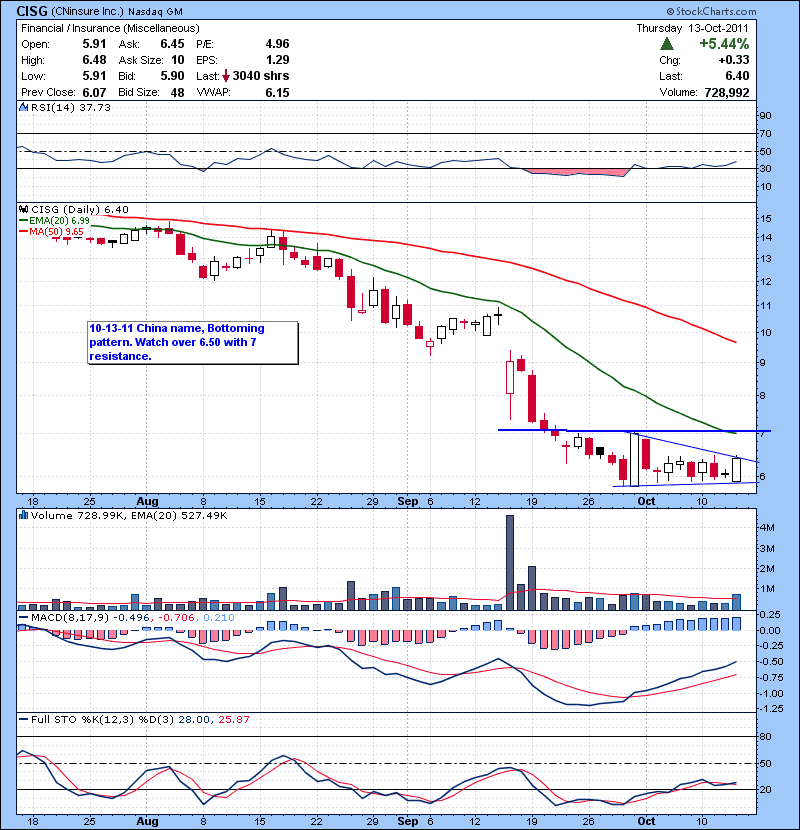Click the Aug label on the price chart date axis
This screenshot has width=800, height=830.
tap(147, 501)
